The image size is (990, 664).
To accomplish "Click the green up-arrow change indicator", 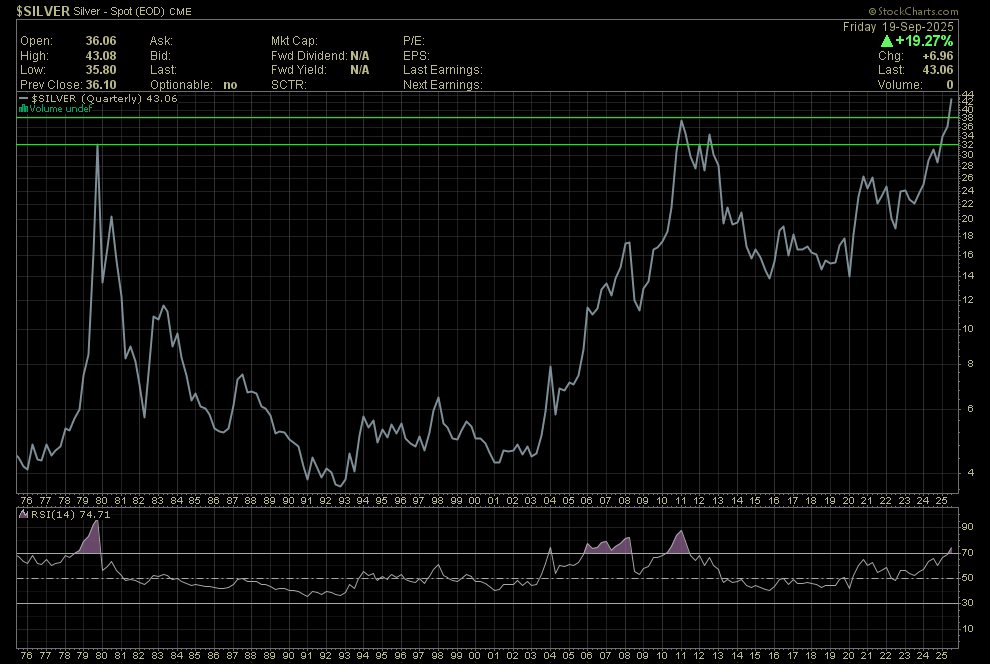I will point(886,42).
